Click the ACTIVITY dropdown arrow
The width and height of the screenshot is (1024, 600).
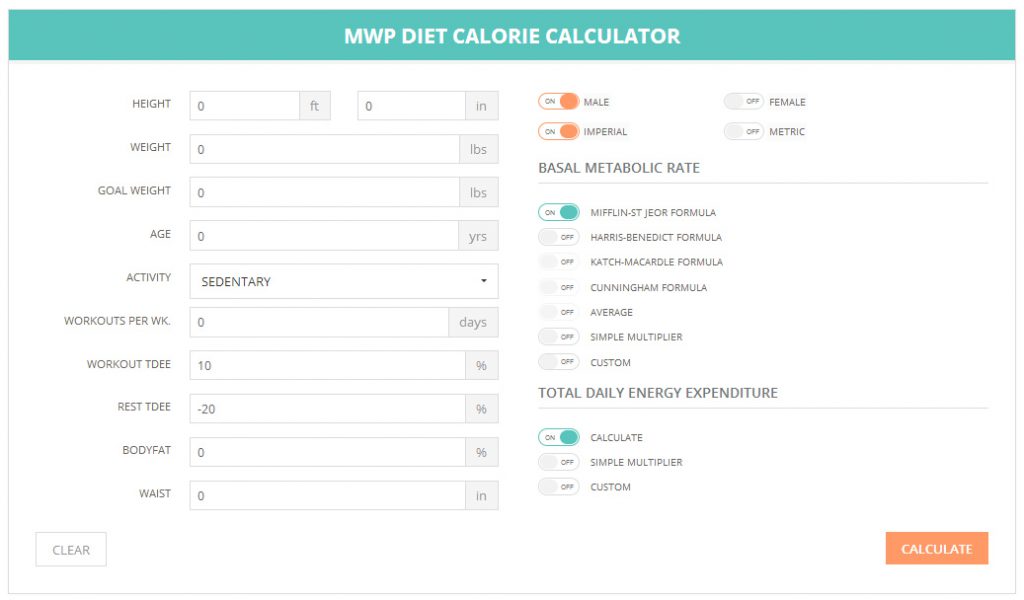tap(484, 281)
